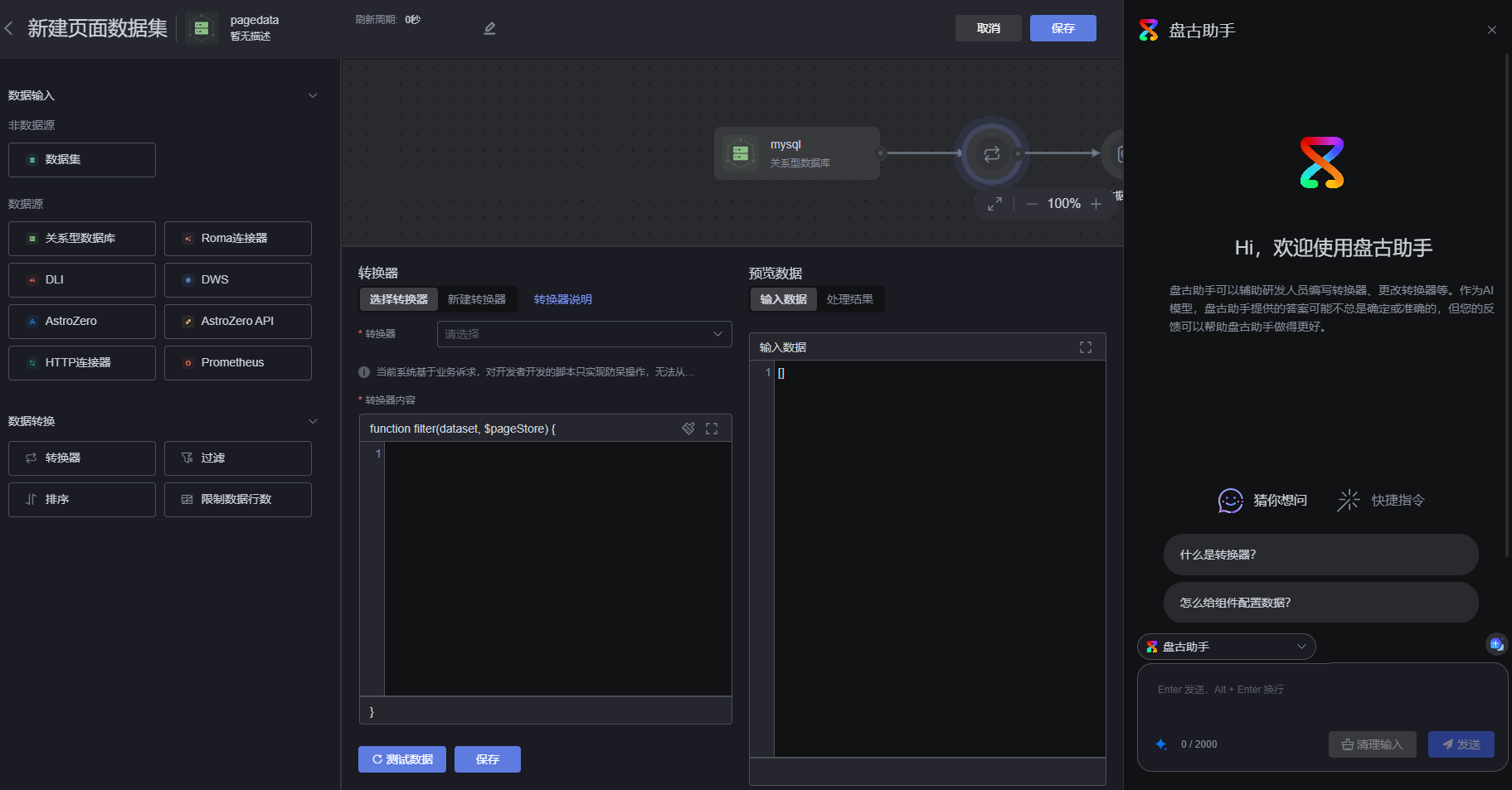Image resolution: width=1512 pixels, height=790 pixels.
Task: Open the 猜你想问 suggestions
Action: click(1262, 500)
